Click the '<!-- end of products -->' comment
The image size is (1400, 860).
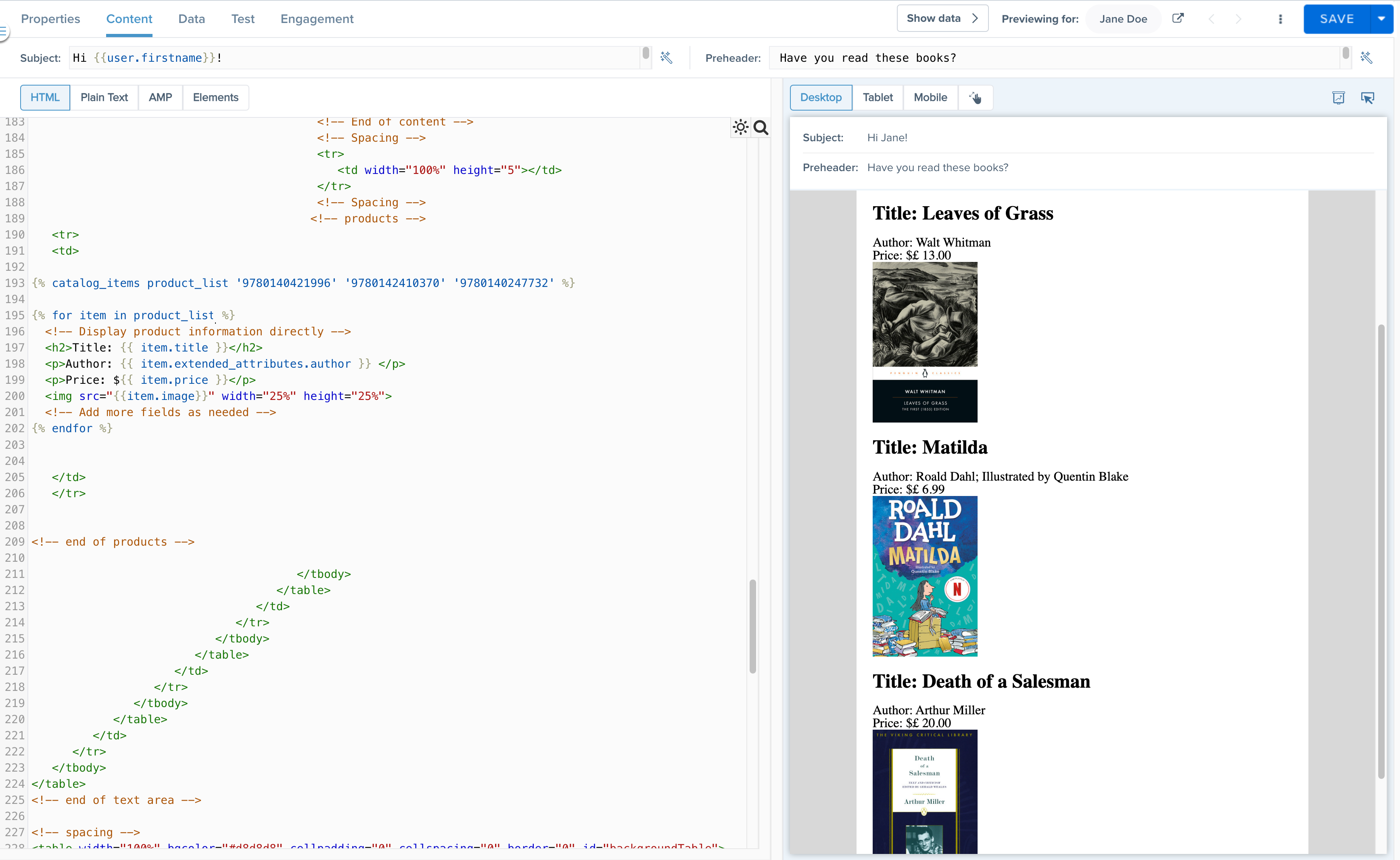pos(113,542)
